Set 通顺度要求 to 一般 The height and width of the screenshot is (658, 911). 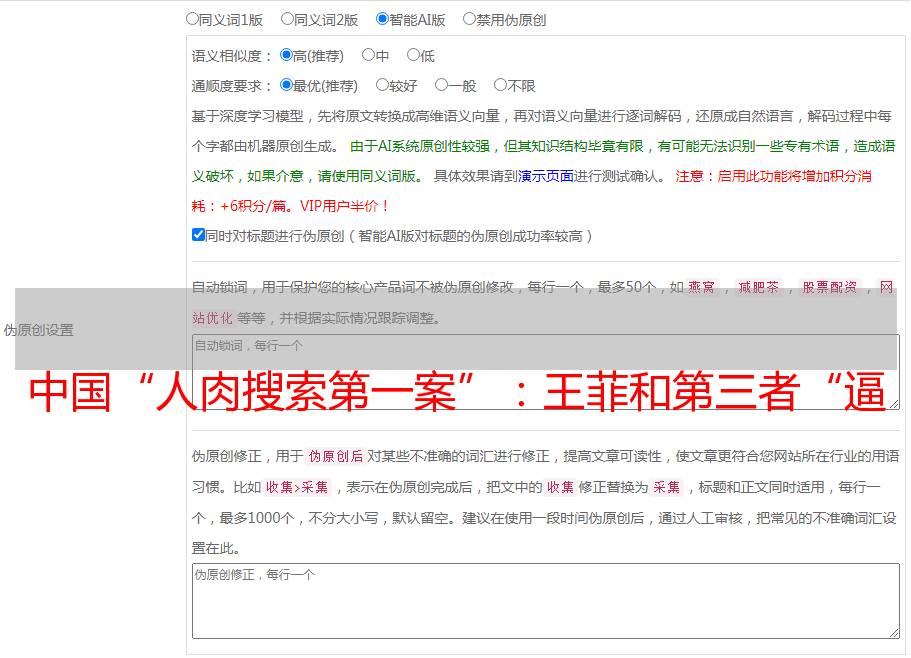442,85
